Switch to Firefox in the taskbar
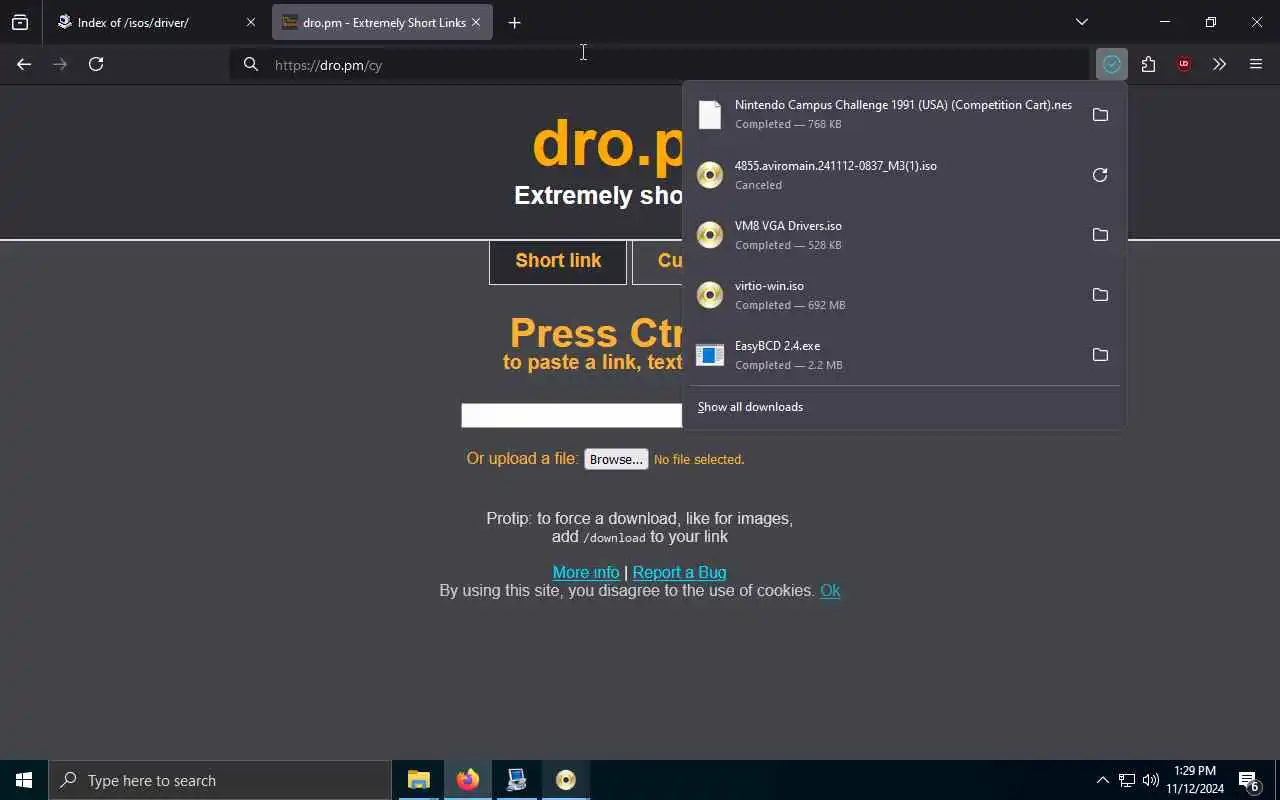The image size is (1280, 800). point(468,780)
